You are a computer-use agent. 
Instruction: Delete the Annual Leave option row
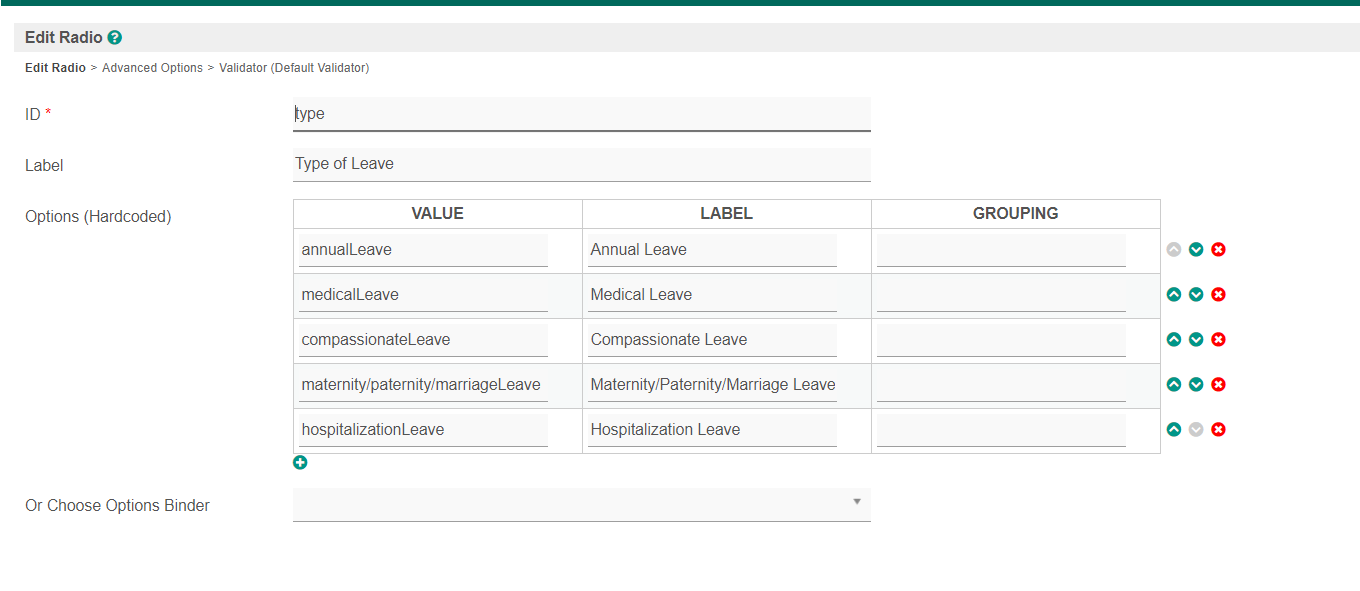point(1218,249)
